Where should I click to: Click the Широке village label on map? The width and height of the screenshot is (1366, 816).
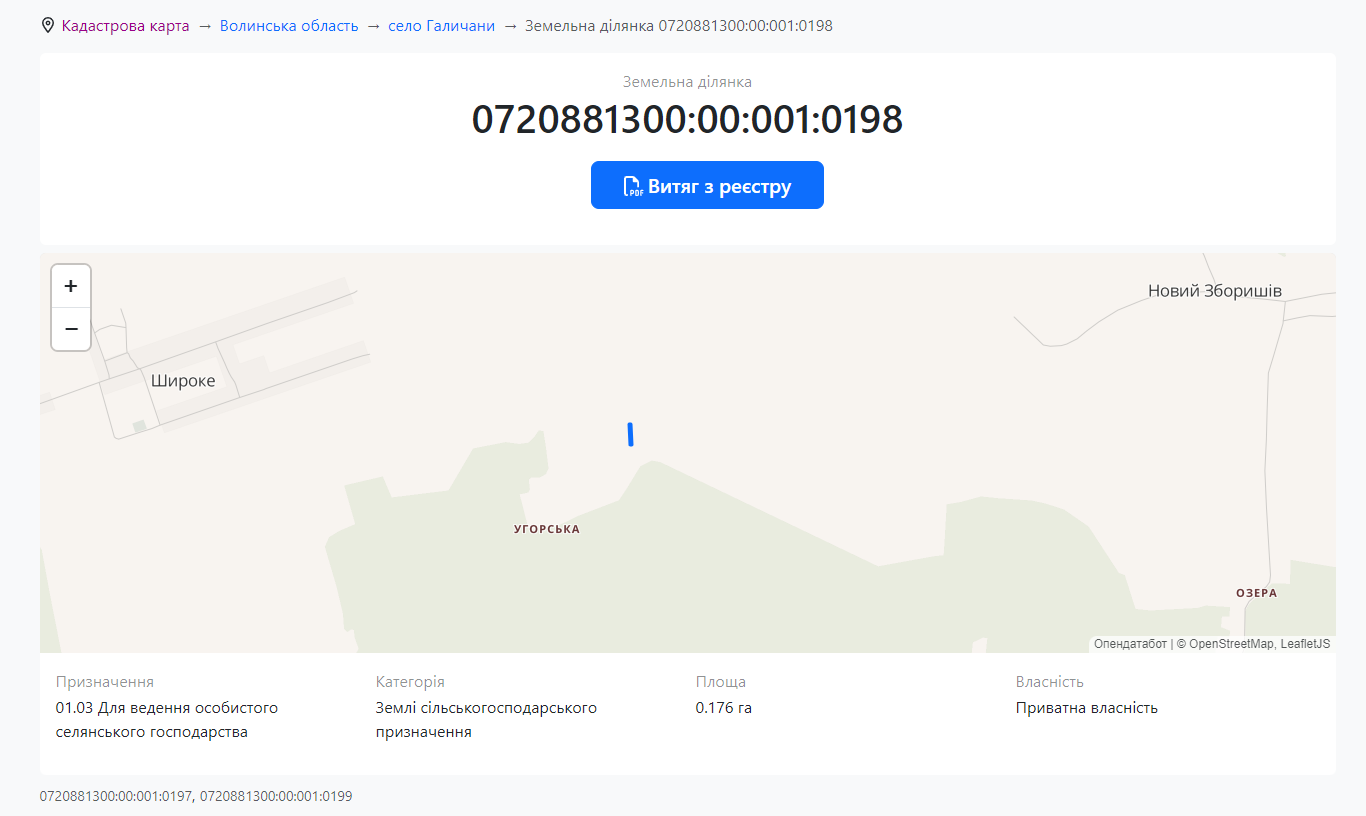point(183,381)
